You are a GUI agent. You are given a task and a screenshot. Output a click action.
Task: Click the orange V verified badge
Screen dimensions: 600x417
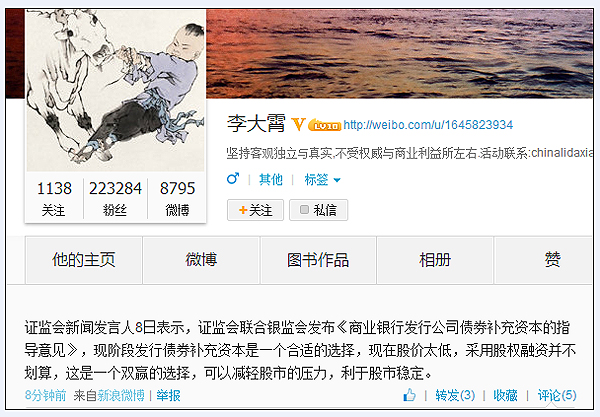pos(298,124)
